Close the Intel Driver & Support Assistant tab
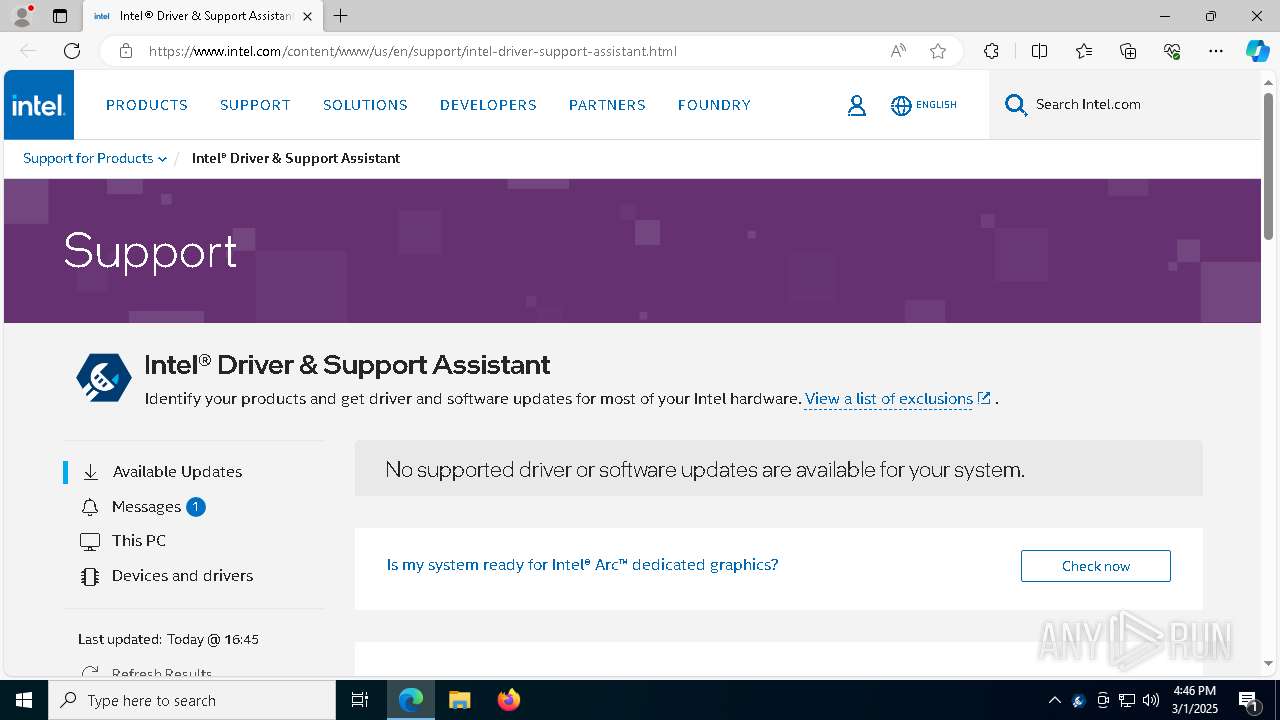 (x=307, y=16)
